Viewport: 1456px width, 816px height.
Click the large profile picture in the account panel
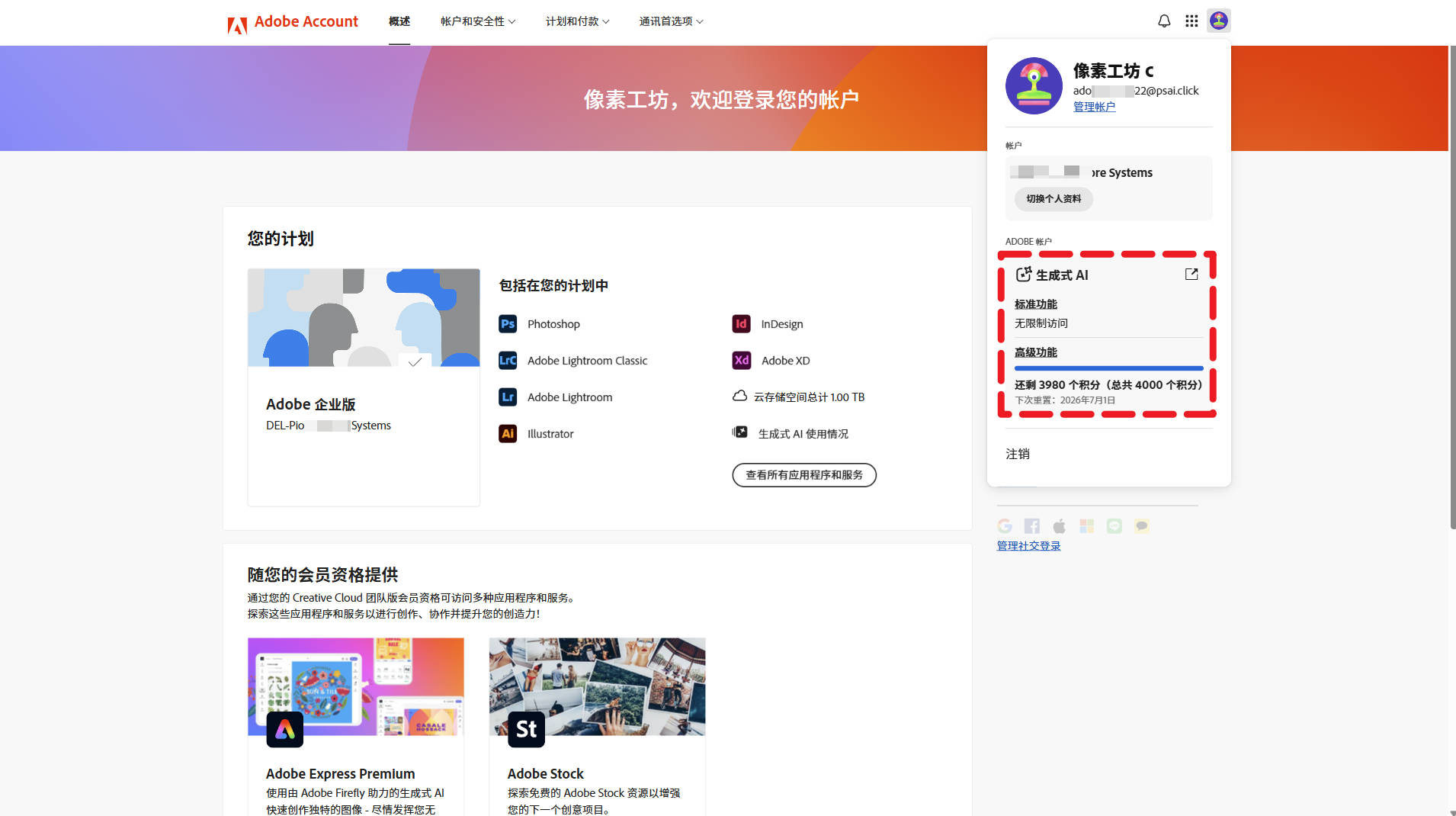pos(1034,85)
